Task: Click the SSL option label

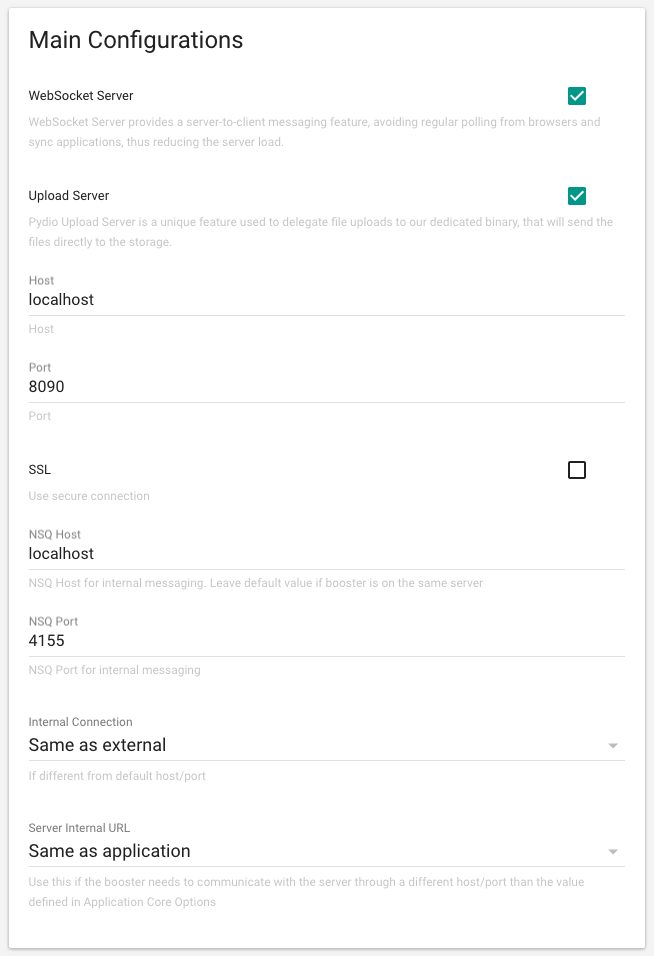Action: point(40,470)
